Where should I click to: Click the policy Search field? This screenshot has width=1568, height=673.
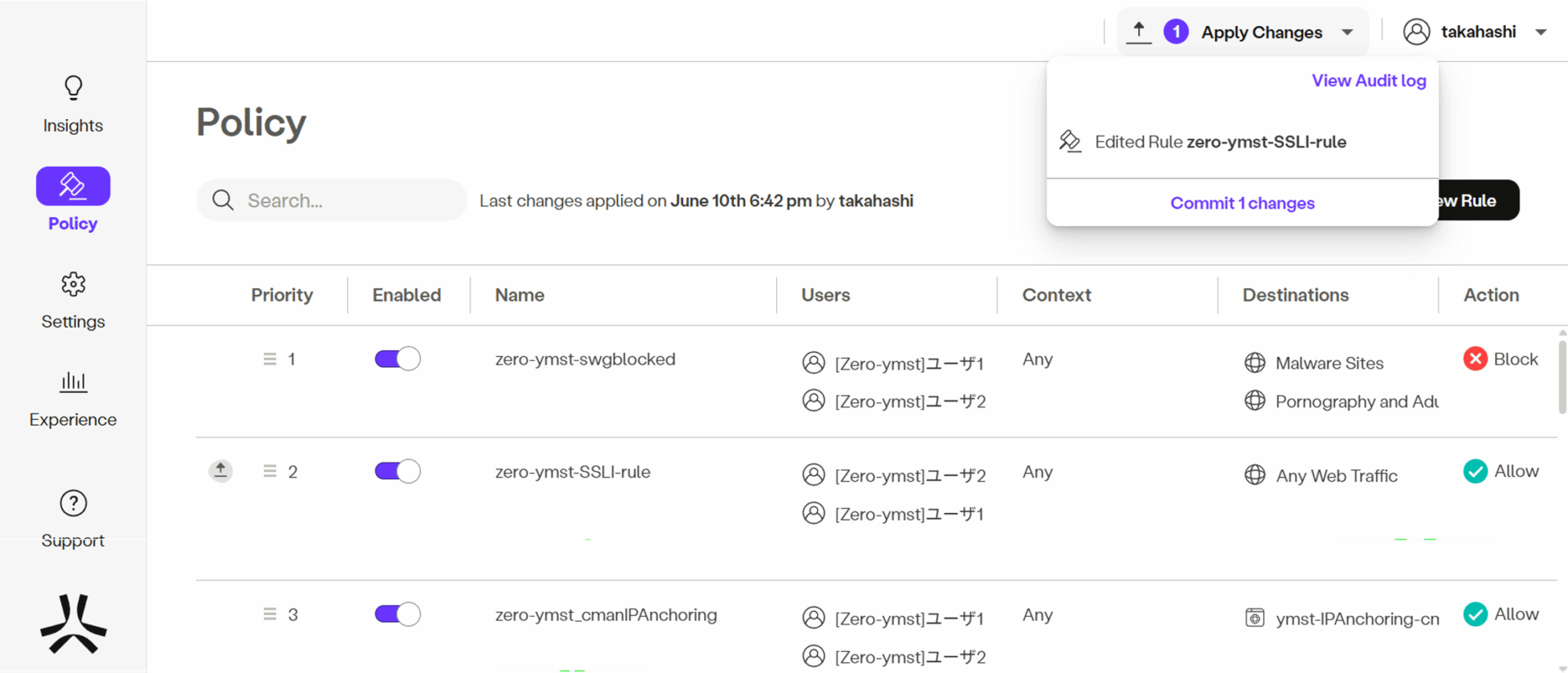pyautogui.click(x=332, y=201)
